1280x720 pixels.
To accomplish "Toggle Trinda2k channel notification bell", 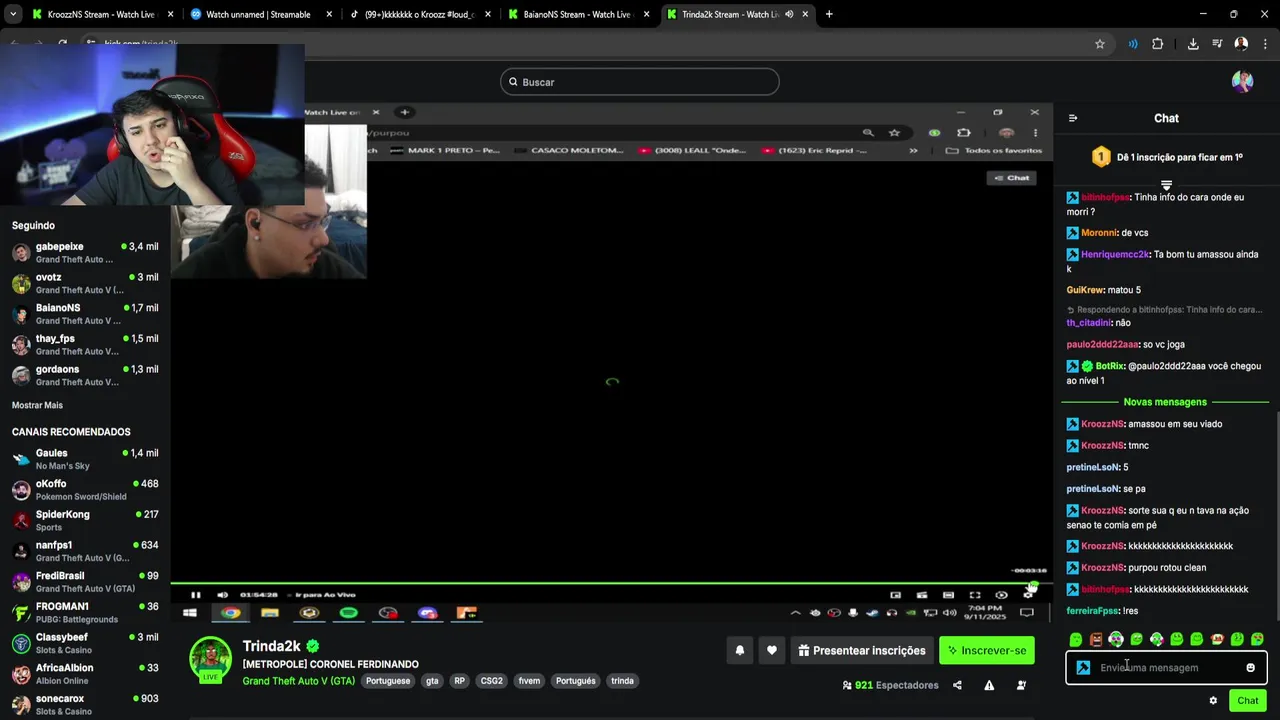I will [740, 650].
